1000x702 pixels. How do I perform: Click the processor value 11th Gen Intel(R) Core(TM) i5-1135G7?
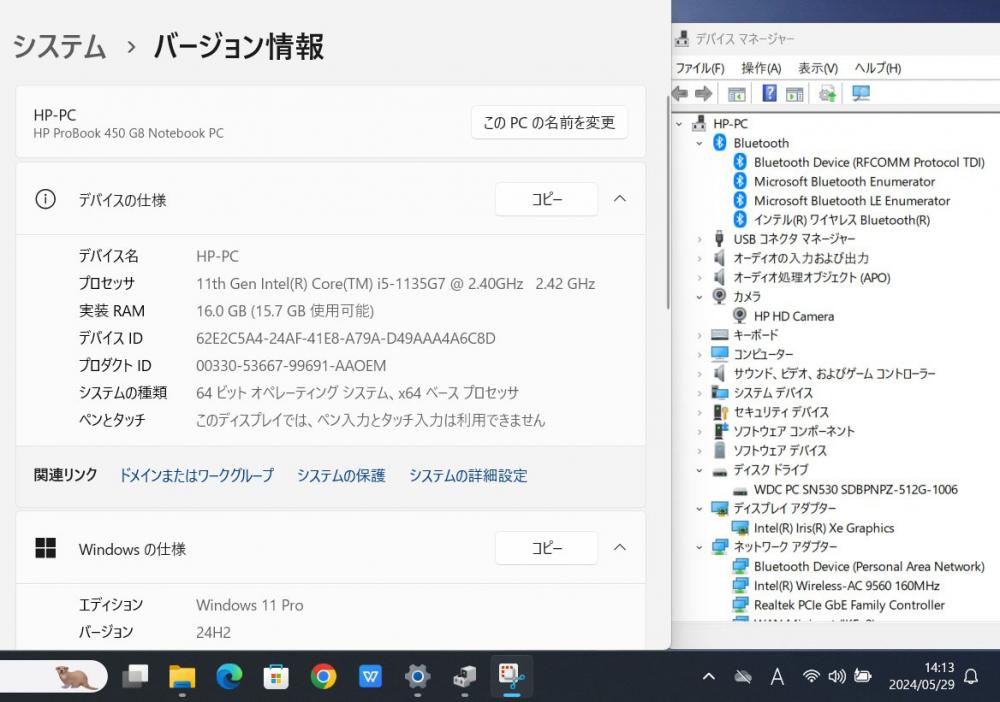[395, 284]
